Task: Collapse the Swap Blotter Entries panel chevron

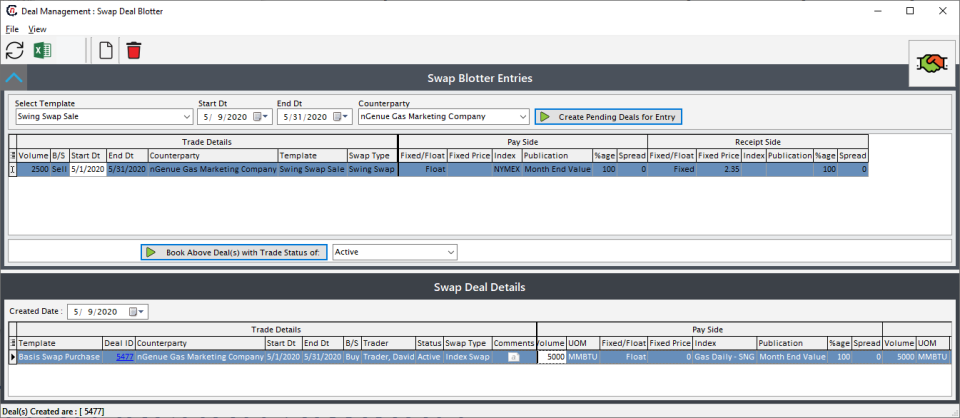Action: 13,78
